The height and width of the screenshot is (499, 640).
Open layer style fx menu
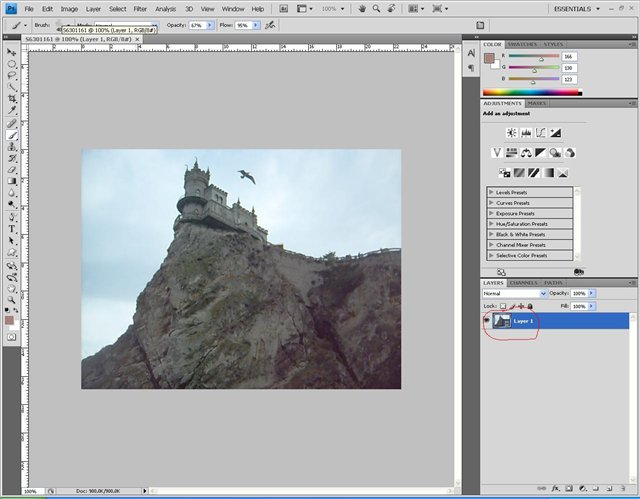point(556,488)
